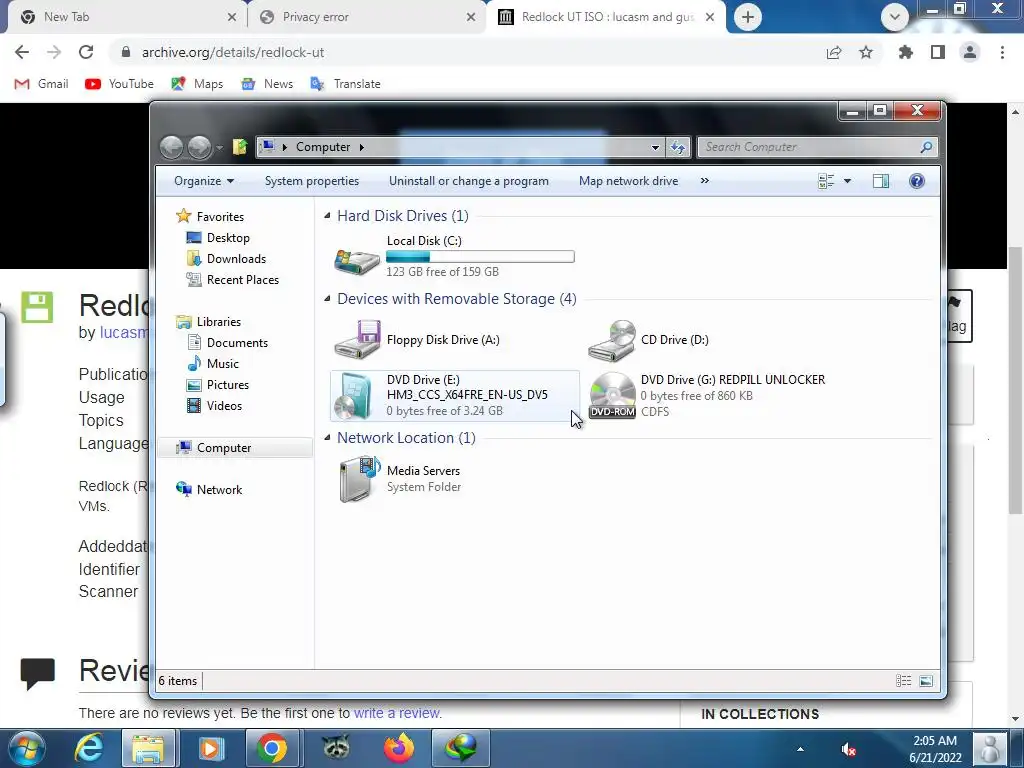Show hidden system tray icons arrow
Image resolution: width=1024 pixels, height=768 pixels.
tap(800, 749)
